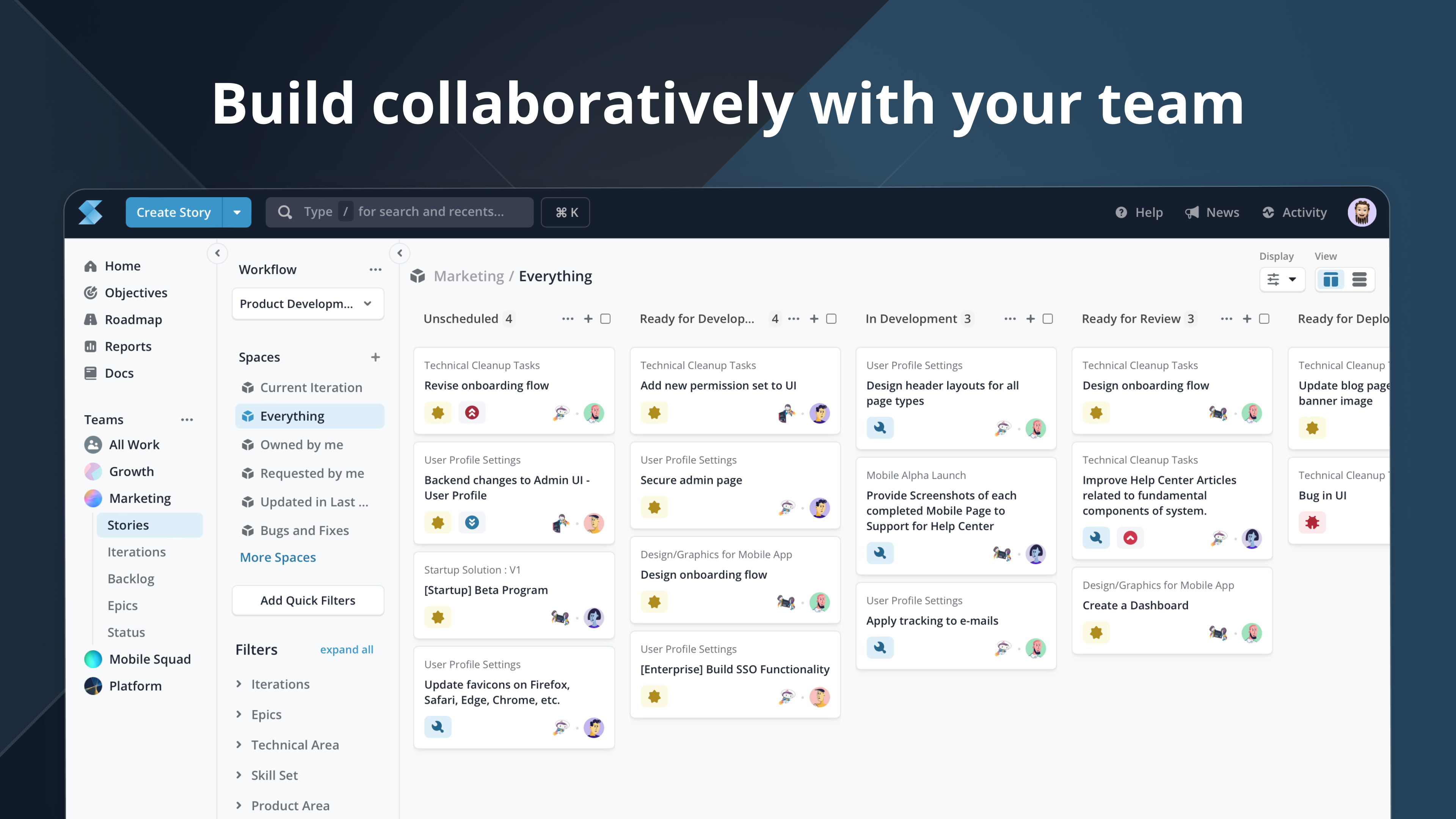Select the Everything space
The width and height of the screenshot is (1456, 819).
tap(310, 416)
